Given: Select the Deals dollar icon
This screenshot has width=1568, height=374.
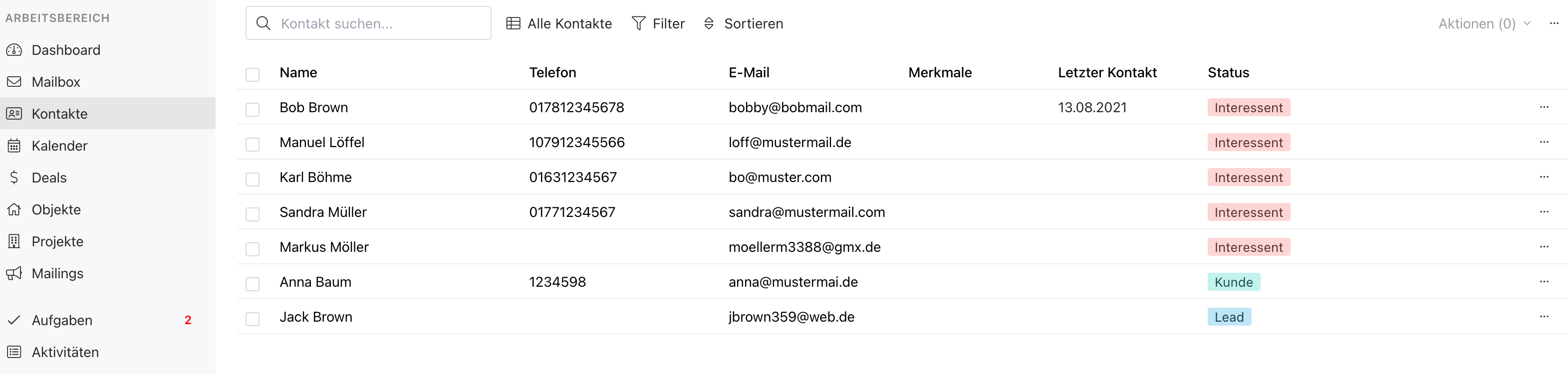Looking at the screenshot, I should (x=14, y=178).
